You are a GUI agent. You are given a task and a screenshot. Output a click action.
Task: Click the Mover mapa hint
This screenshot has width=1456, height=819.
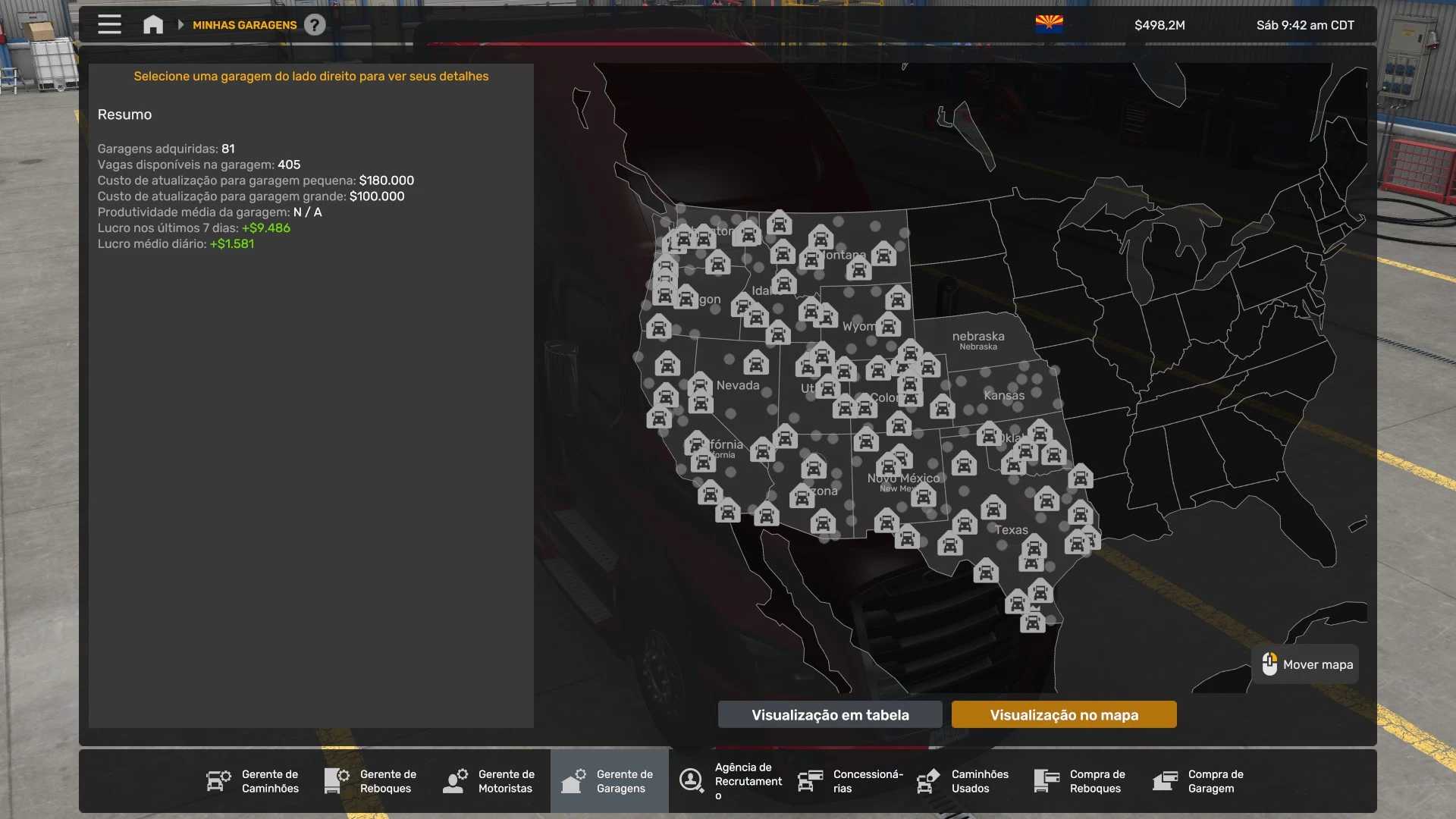point(1307,664)
